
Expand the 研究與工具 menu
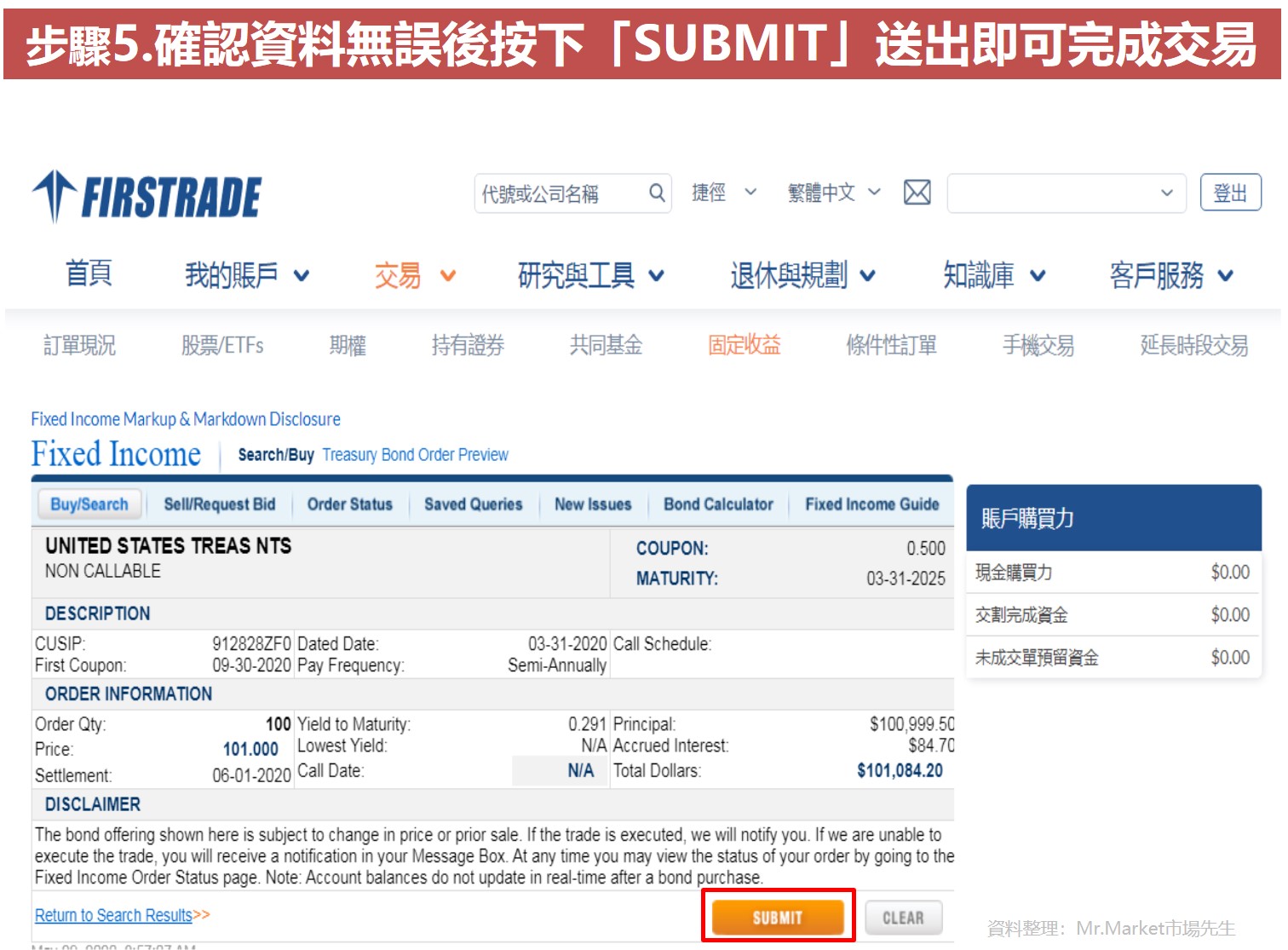(591, 274)
